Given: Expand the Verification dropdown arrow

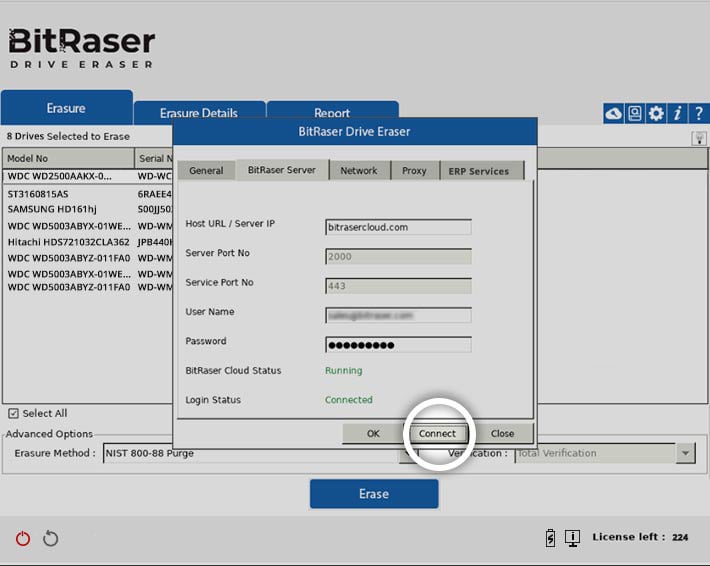Looking at the screenshot, I should pyautogui.click(x=685, y=453).
